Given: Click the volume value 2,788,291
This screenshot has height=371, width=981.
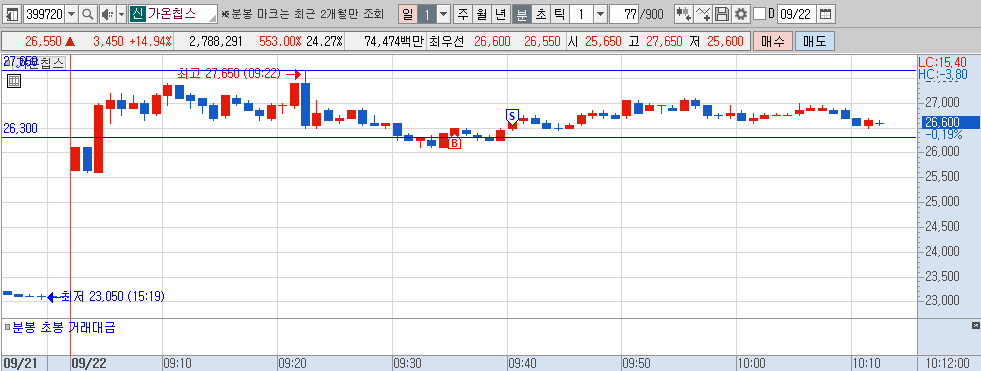Looking at the screenshot, I should pyautogui.click(x=215, y=42).
